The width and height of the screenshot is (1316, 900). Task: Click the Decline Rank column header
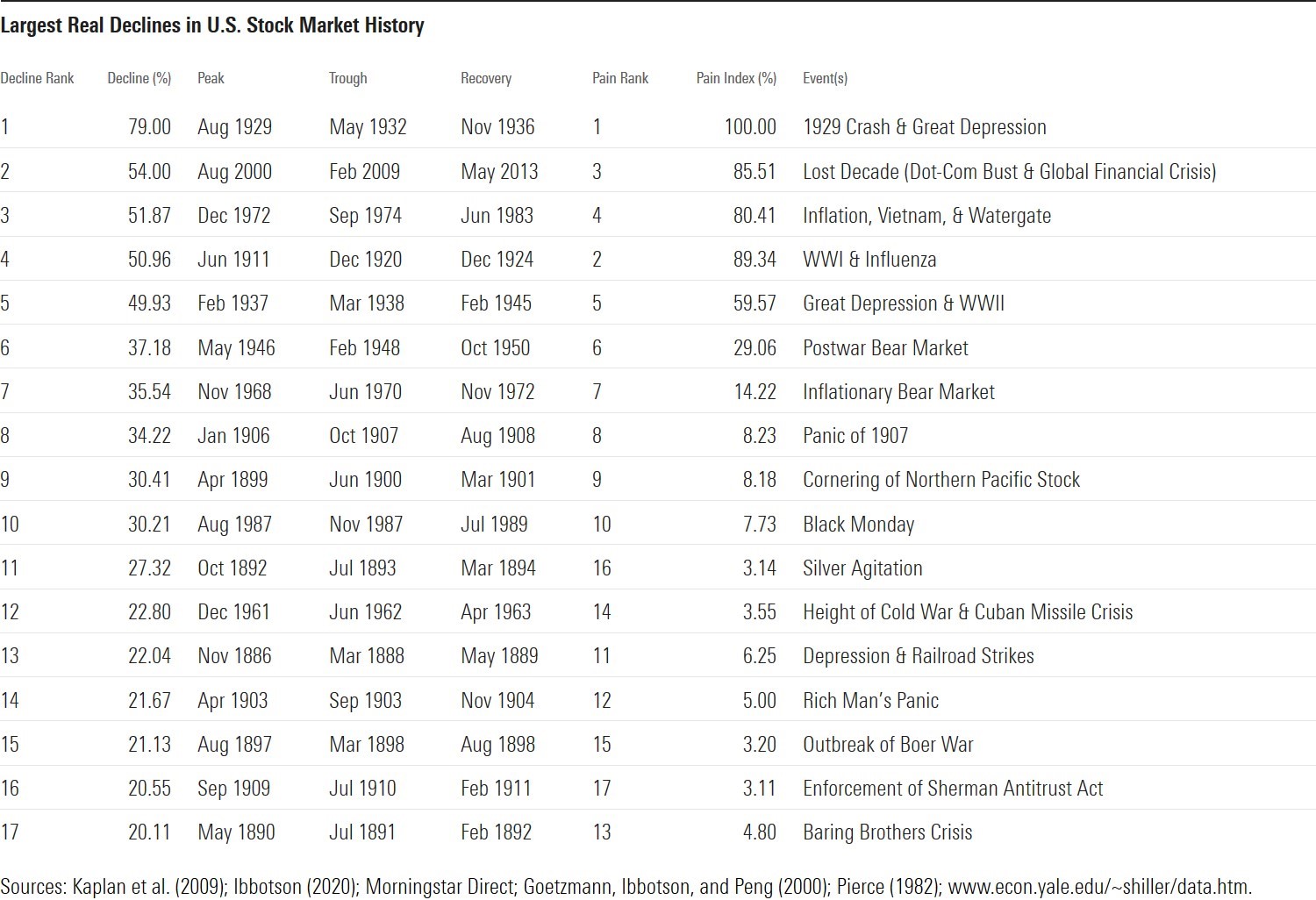pyautogui.click(x=37, y=78)
